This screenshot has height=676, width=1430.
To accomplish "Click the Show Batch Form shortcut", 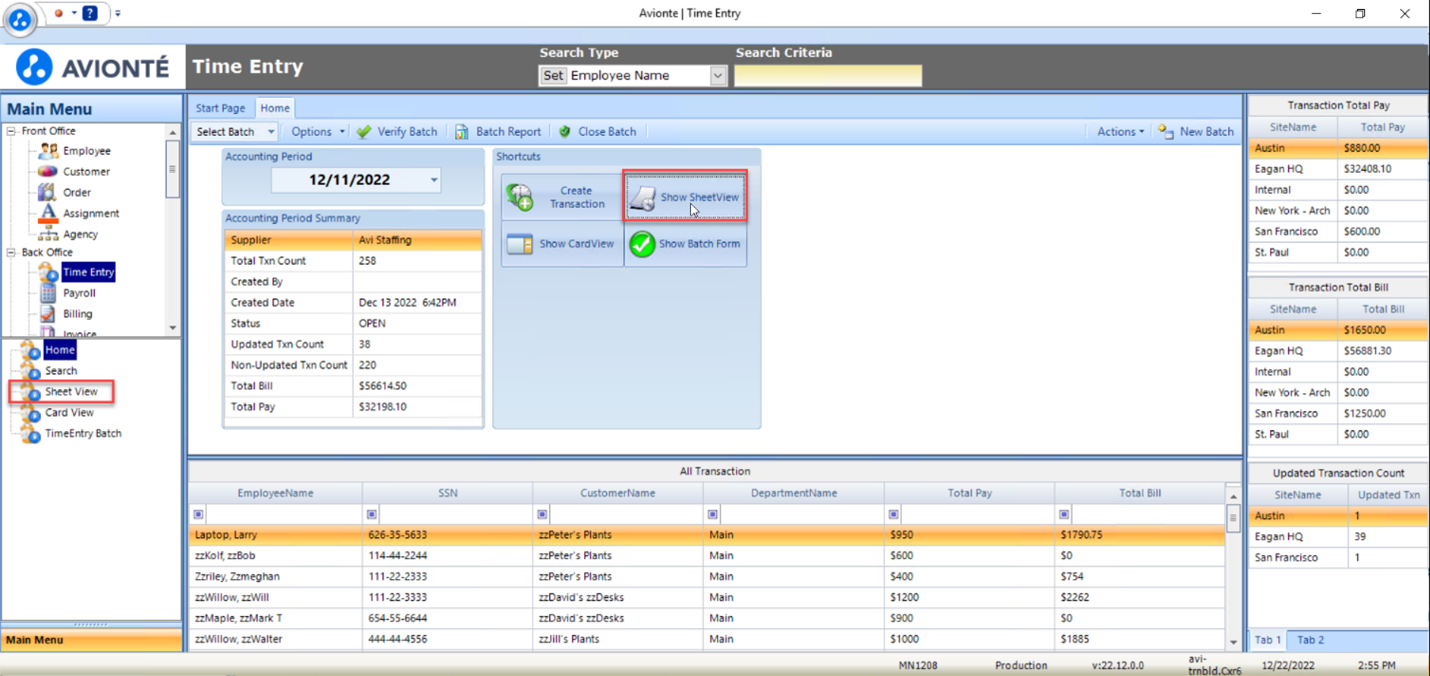I will click(x=686, y=244).
